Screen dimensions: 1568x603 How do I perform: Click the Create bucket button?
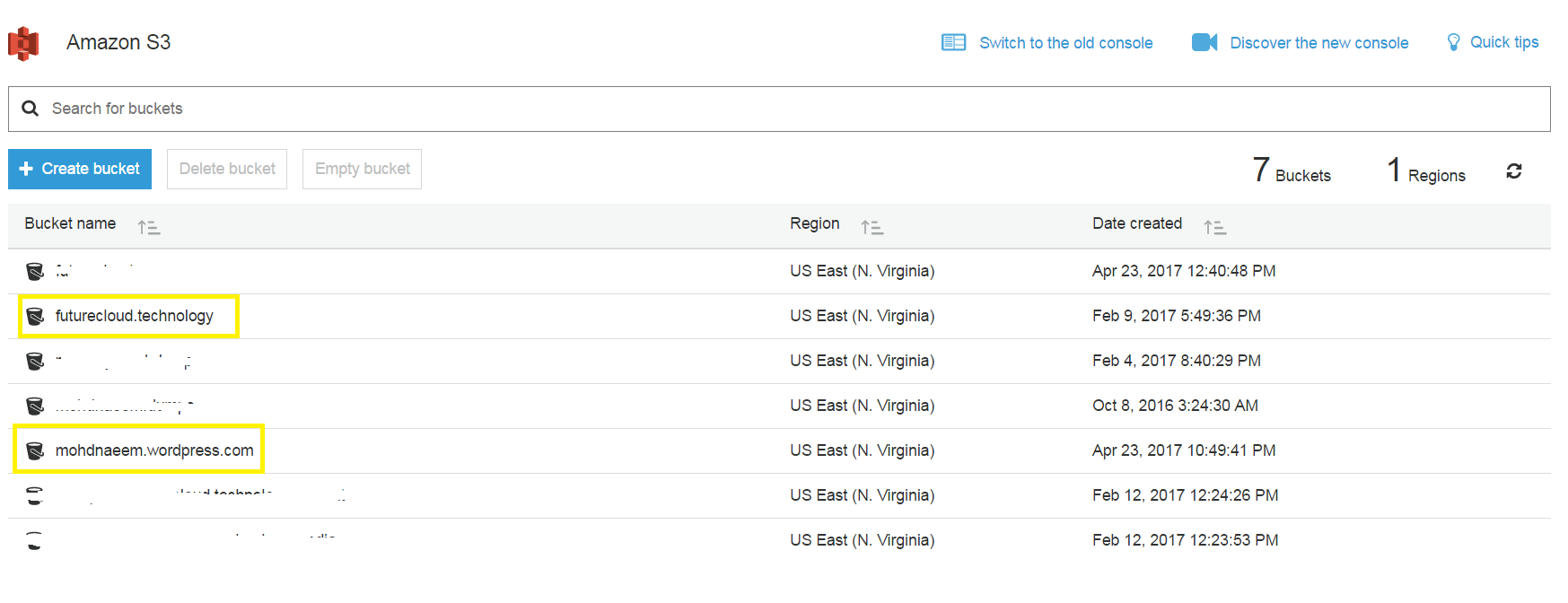click(80, 169)
